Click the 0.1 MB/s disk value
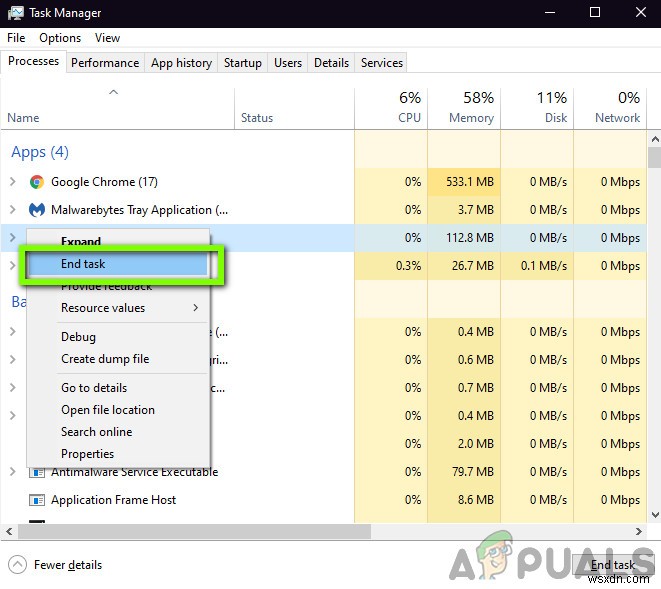 543,266
